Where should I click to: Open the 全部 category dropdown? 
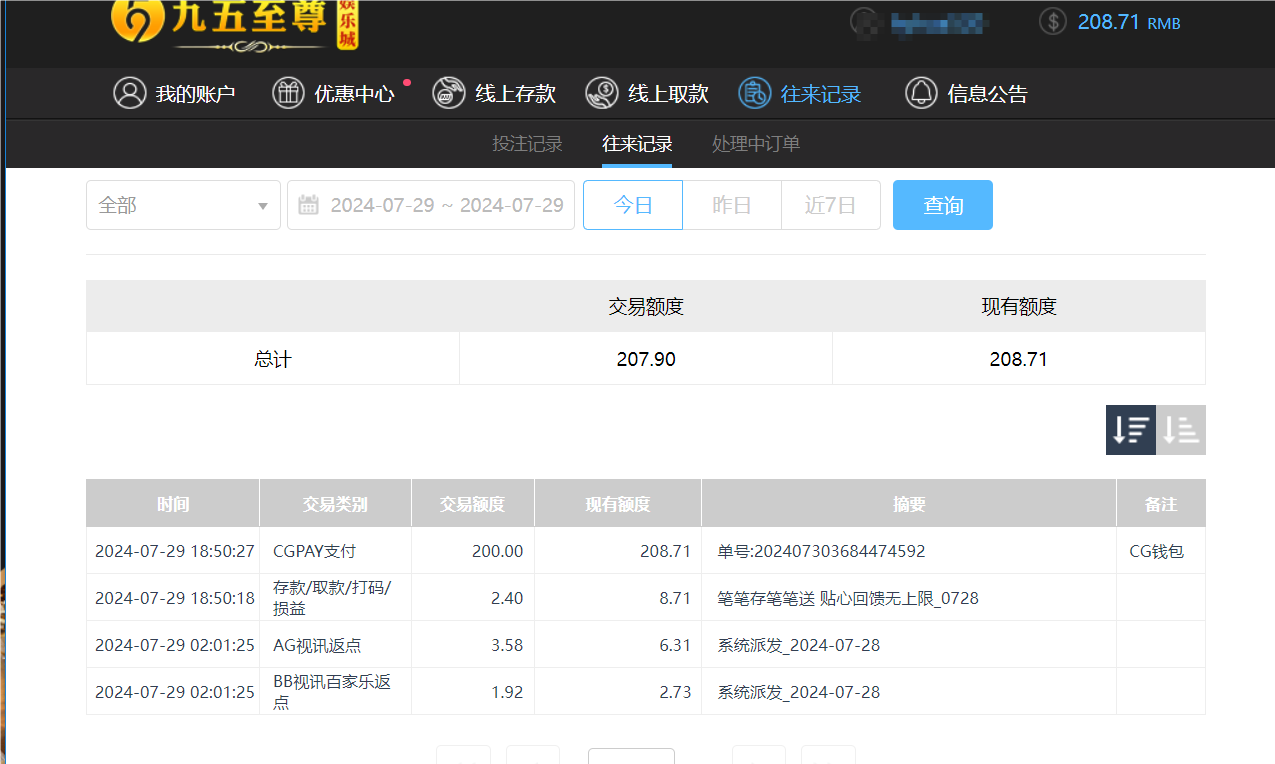[183, 204]
